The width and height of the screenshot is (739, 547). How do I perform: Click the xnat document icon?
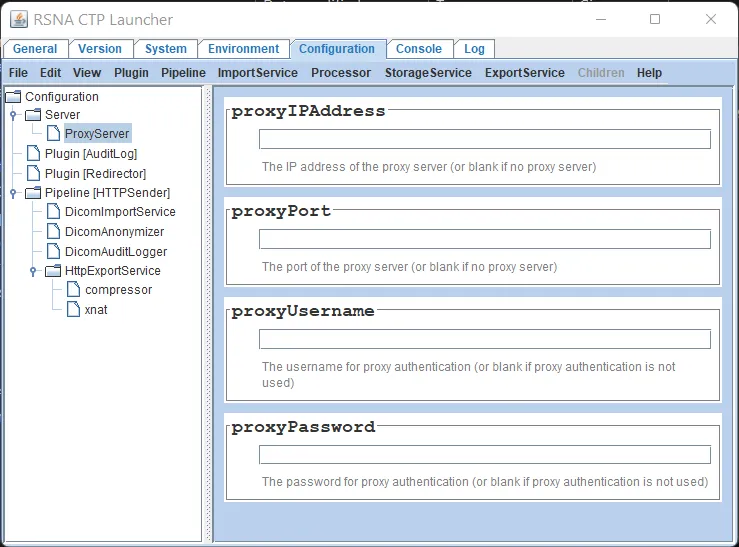click(73, 309)
